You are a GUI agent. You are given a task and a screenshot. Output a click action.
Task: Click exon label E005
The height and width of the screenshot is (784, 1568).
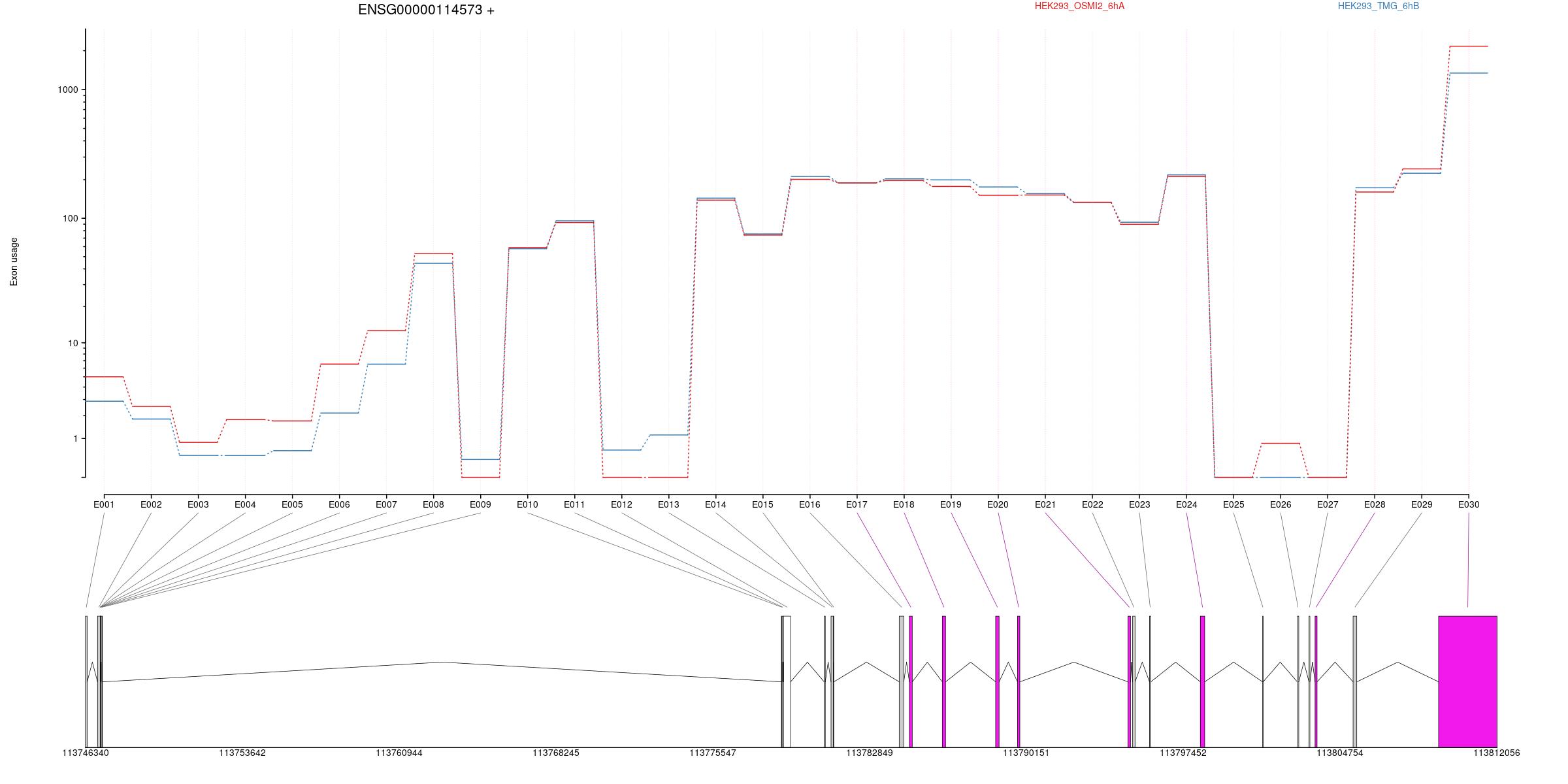coord(292,504)
